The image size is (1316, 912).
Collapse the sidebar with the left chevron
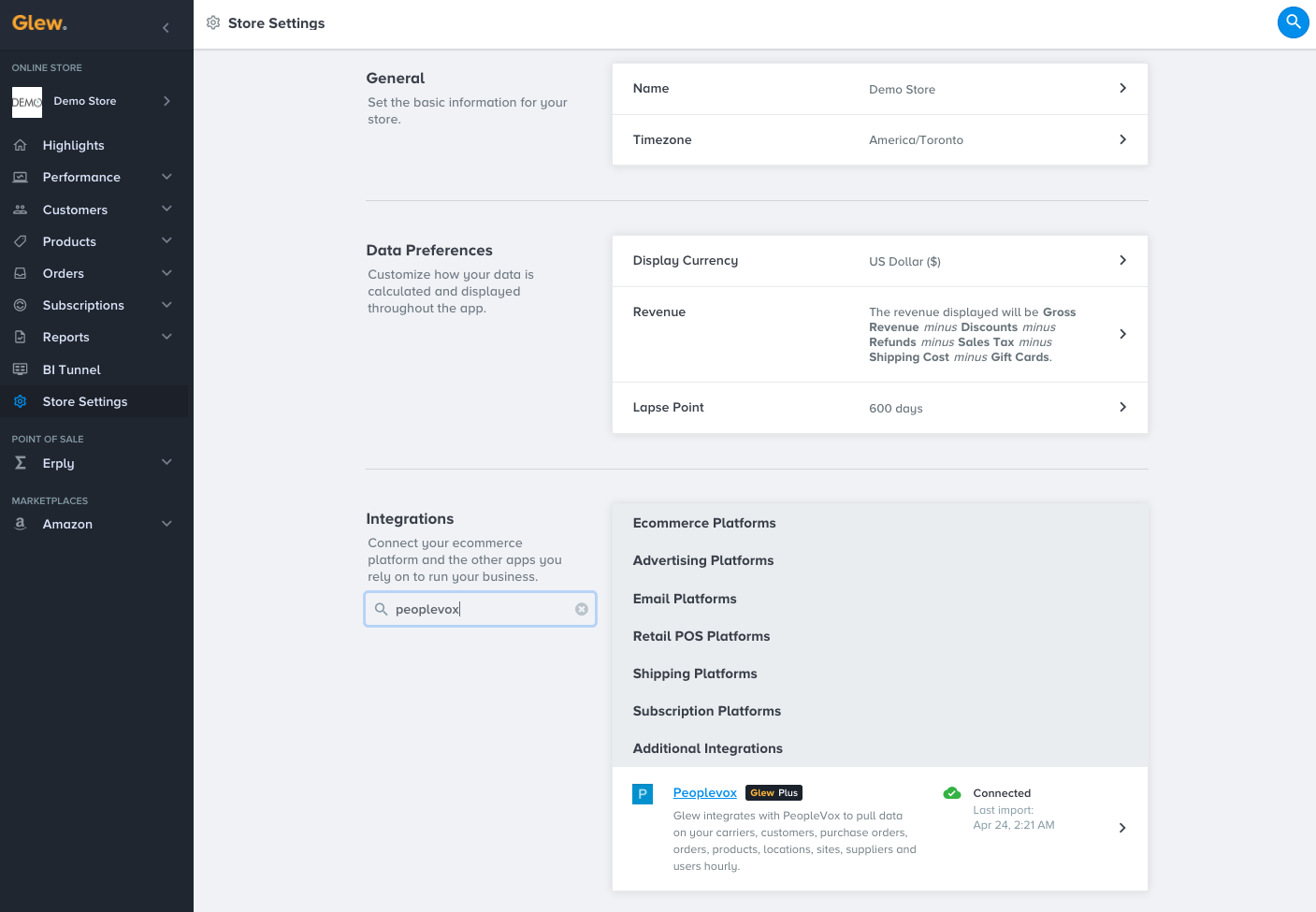(166, 28)
